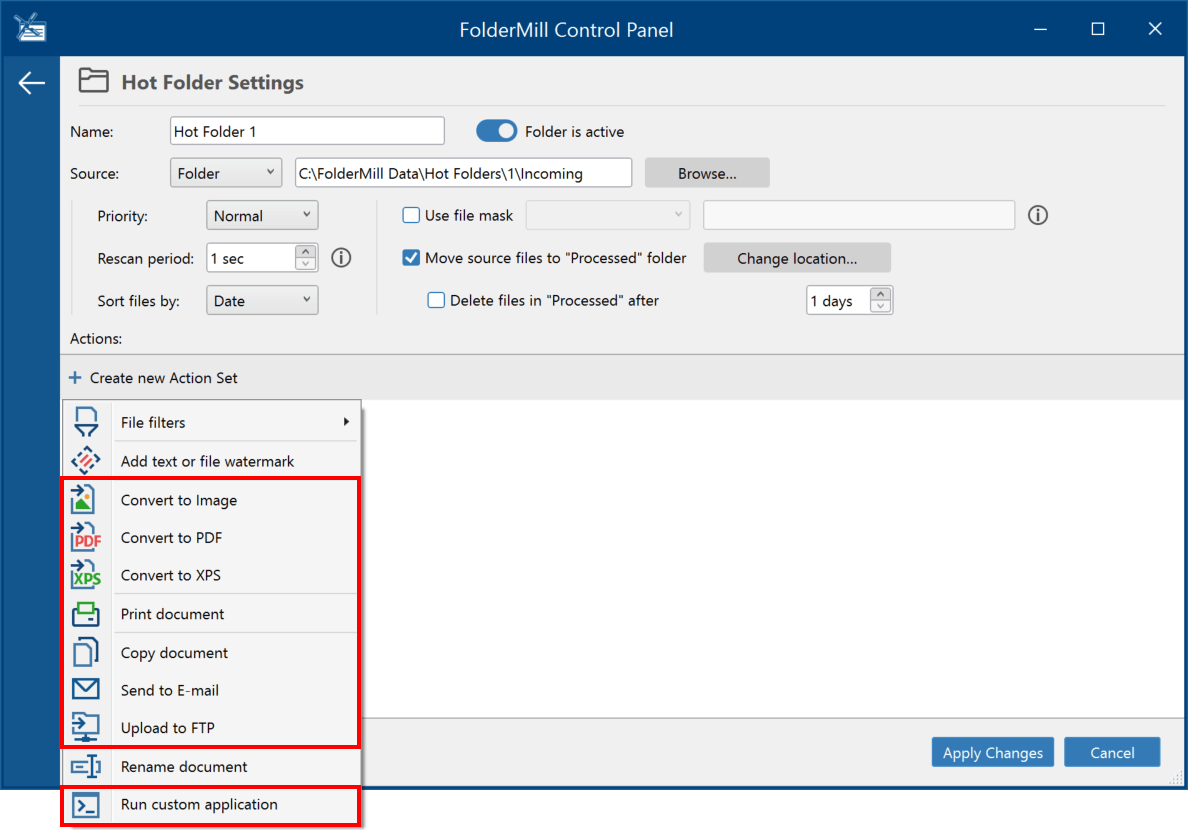Click the Name field with Hot Folder 1
This screenshot has width=1188, height=830.
(x=307, y=130)
